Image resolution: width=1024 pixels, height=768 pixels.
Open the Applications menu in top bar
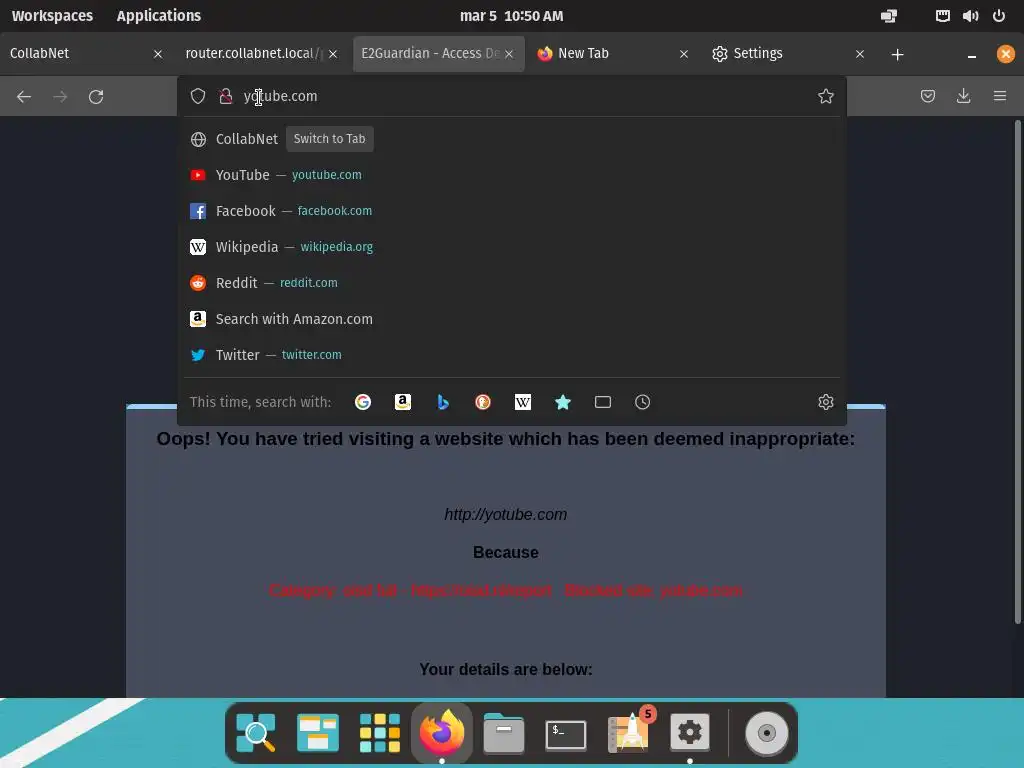159,16
